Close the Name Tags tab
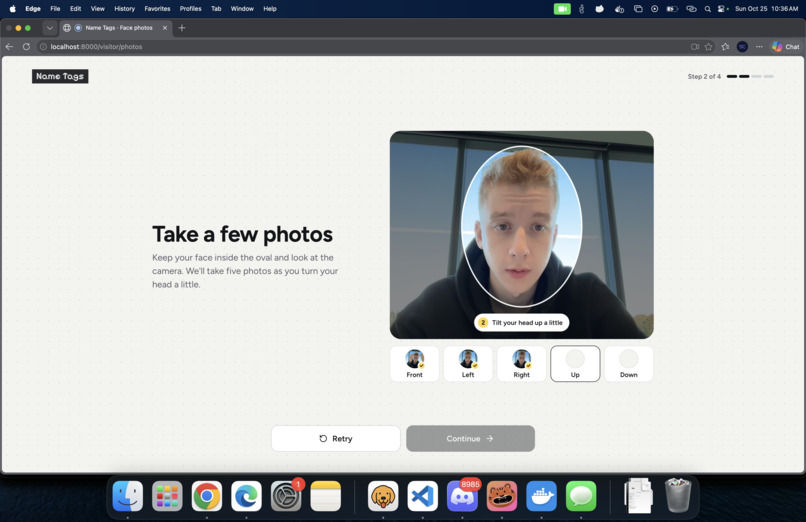The image size is (806, 522). click(x=165, y=28)
